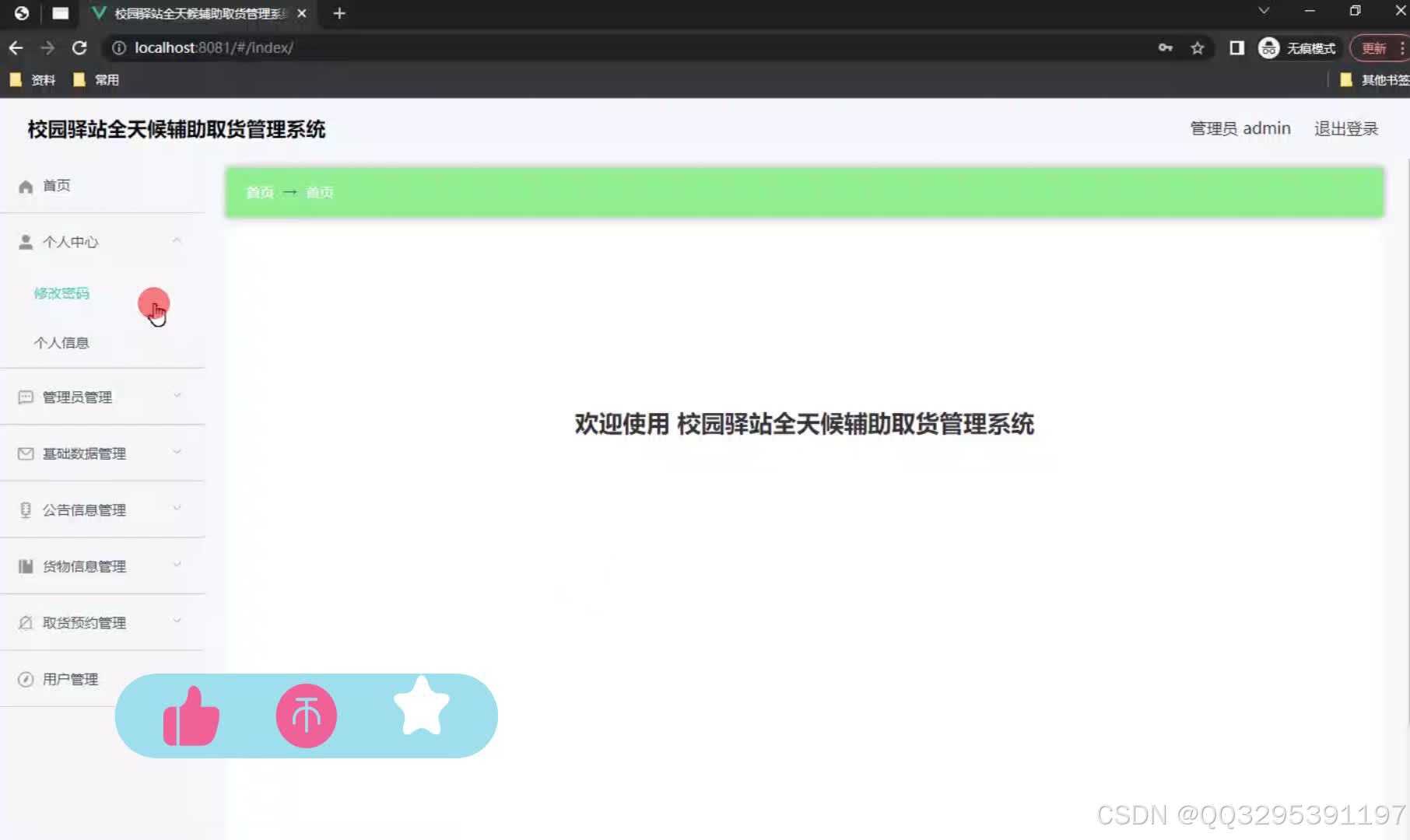Toggle the browser side panel icon

click(x=1236, y=48)
